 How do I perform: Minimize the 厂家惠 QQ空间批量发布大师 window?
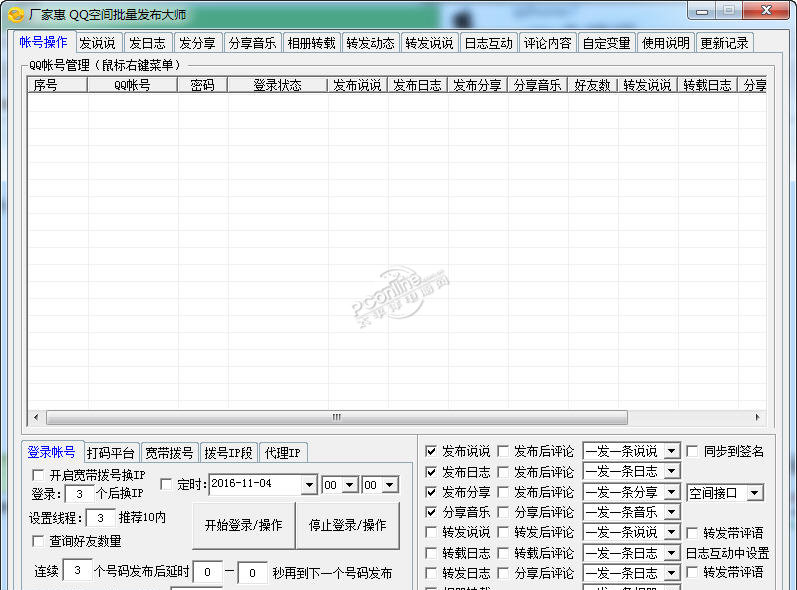(x=702, y=11)
